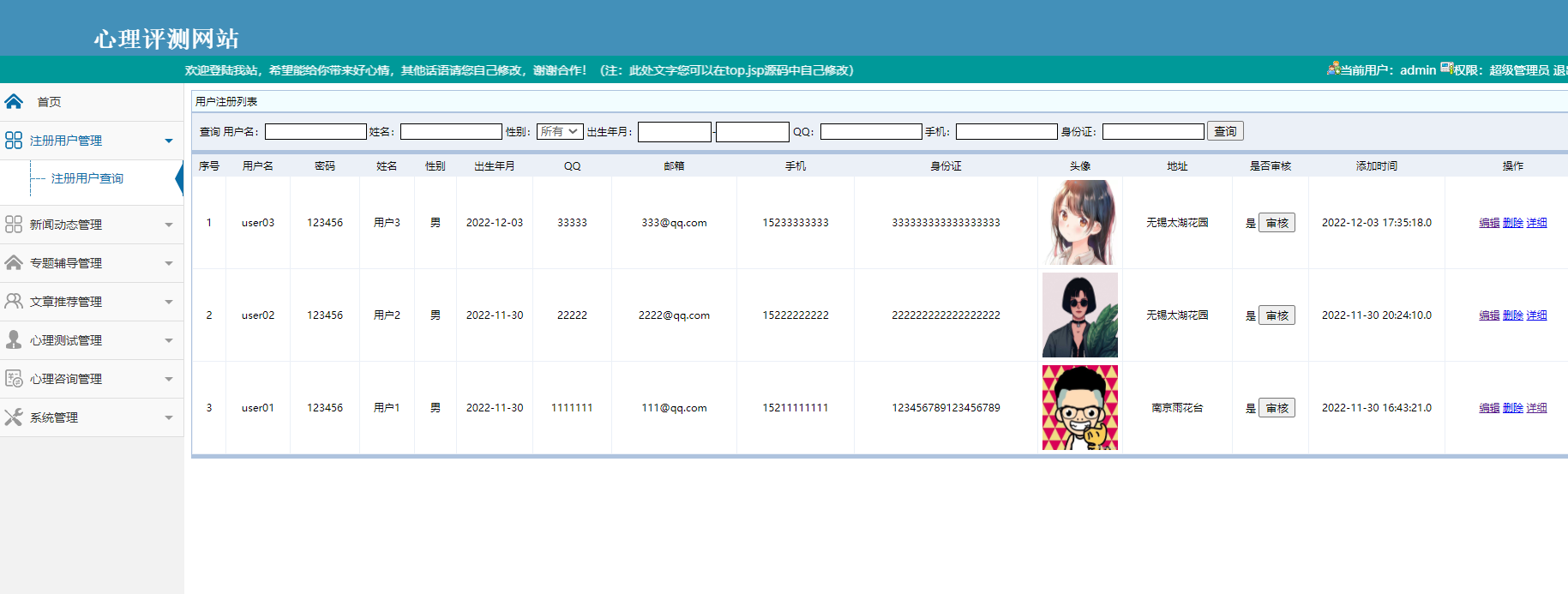This screenshot has height=594, width=1568.
Task: Click 编辑 link for user01
Action: [x=1489, y=408]
